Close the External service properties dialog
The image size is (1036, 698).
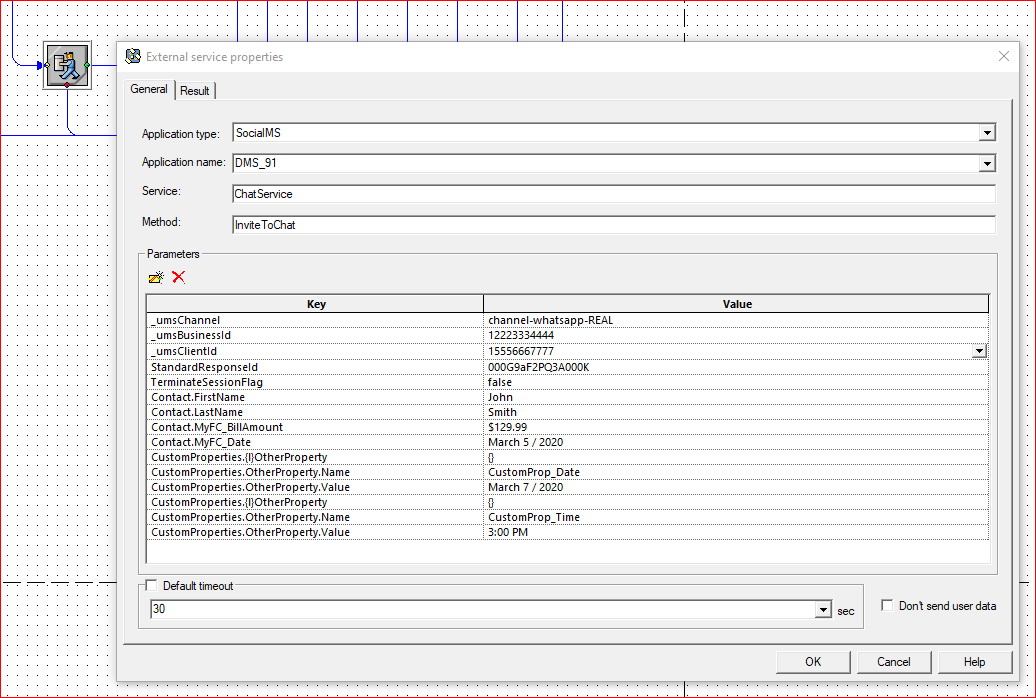(1004, 57)
